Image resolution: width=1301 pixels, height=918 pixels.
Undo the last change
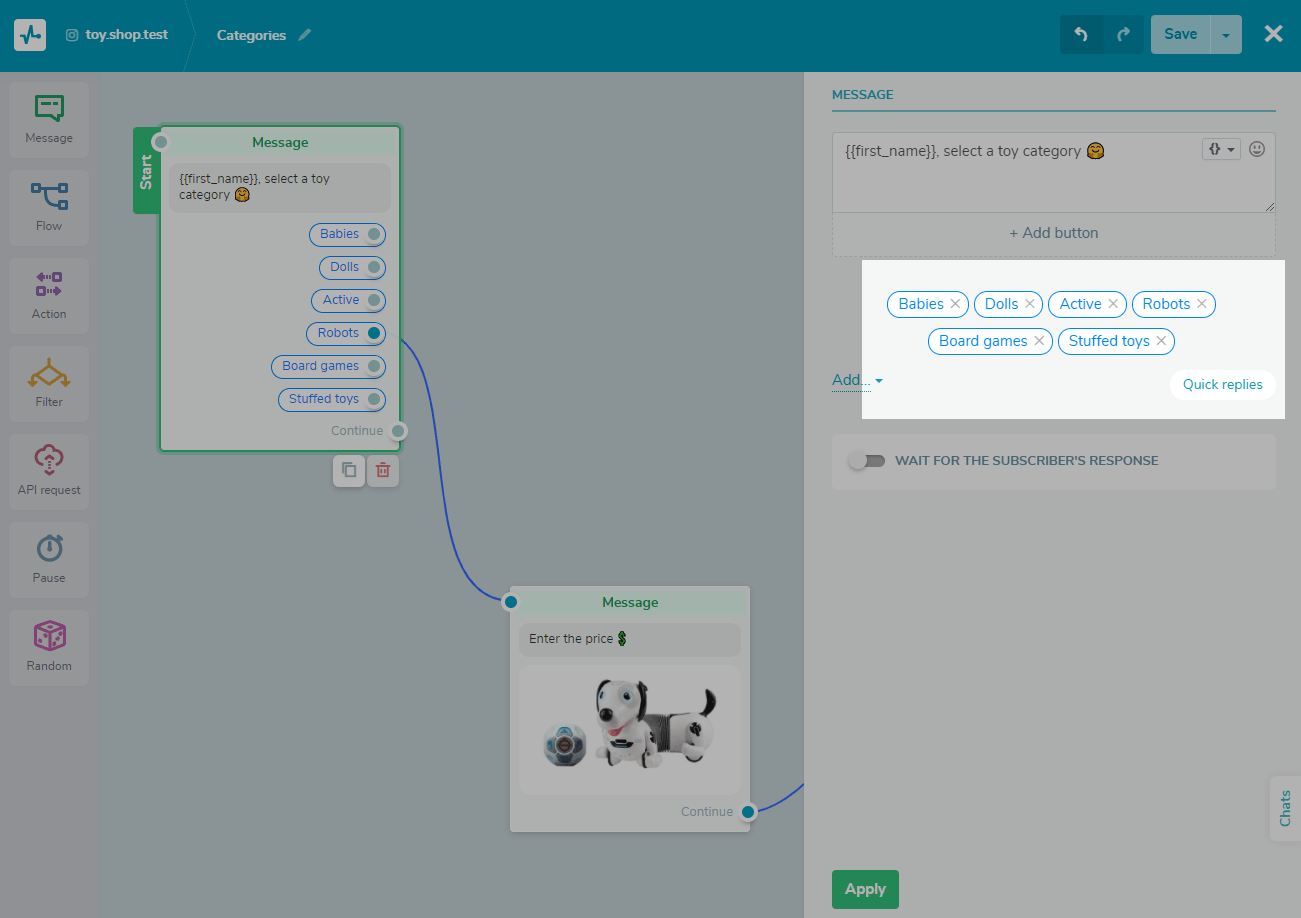[1081, 34]
